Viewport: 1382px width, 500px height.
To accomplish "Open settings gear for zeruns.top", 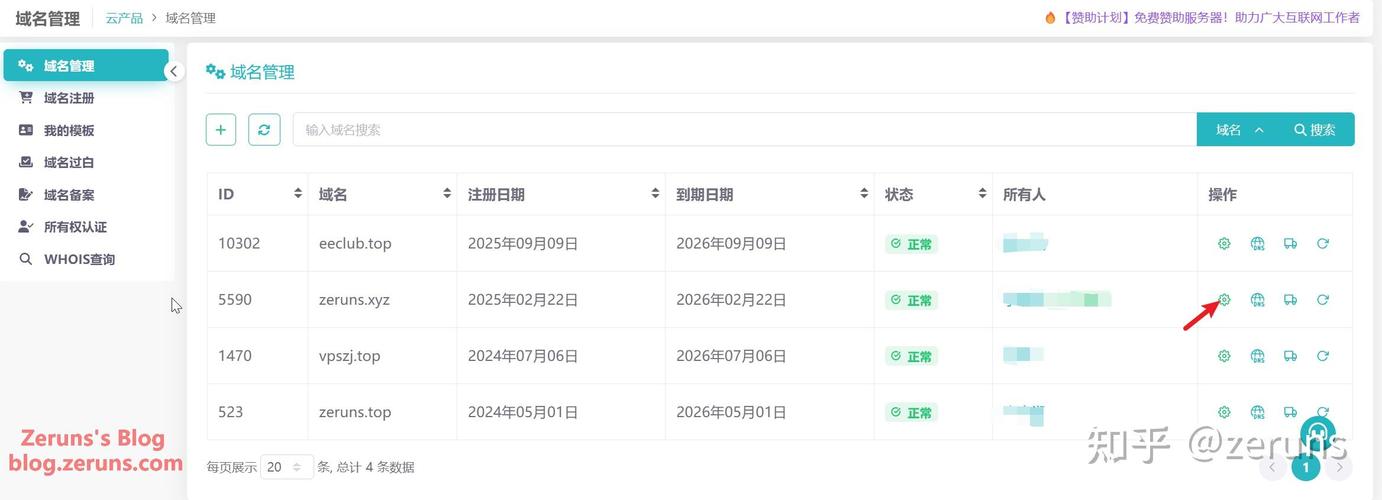I will coord(1224,411).
